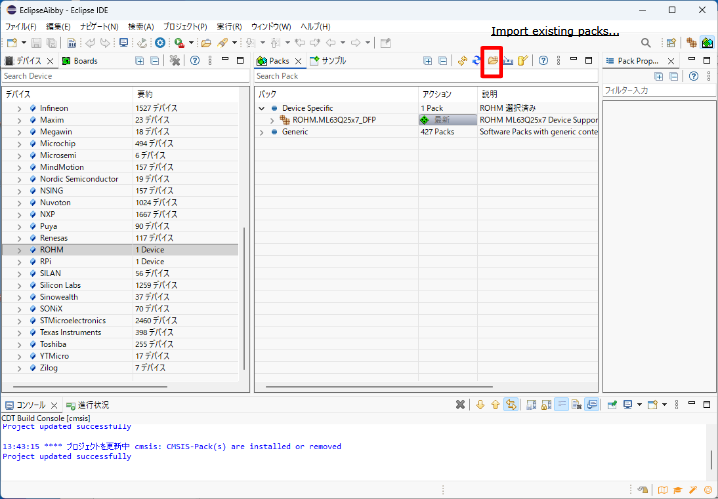Open the ヘルプ(H) menu
This screenshot has width=718, height=499.
point(315,27)
